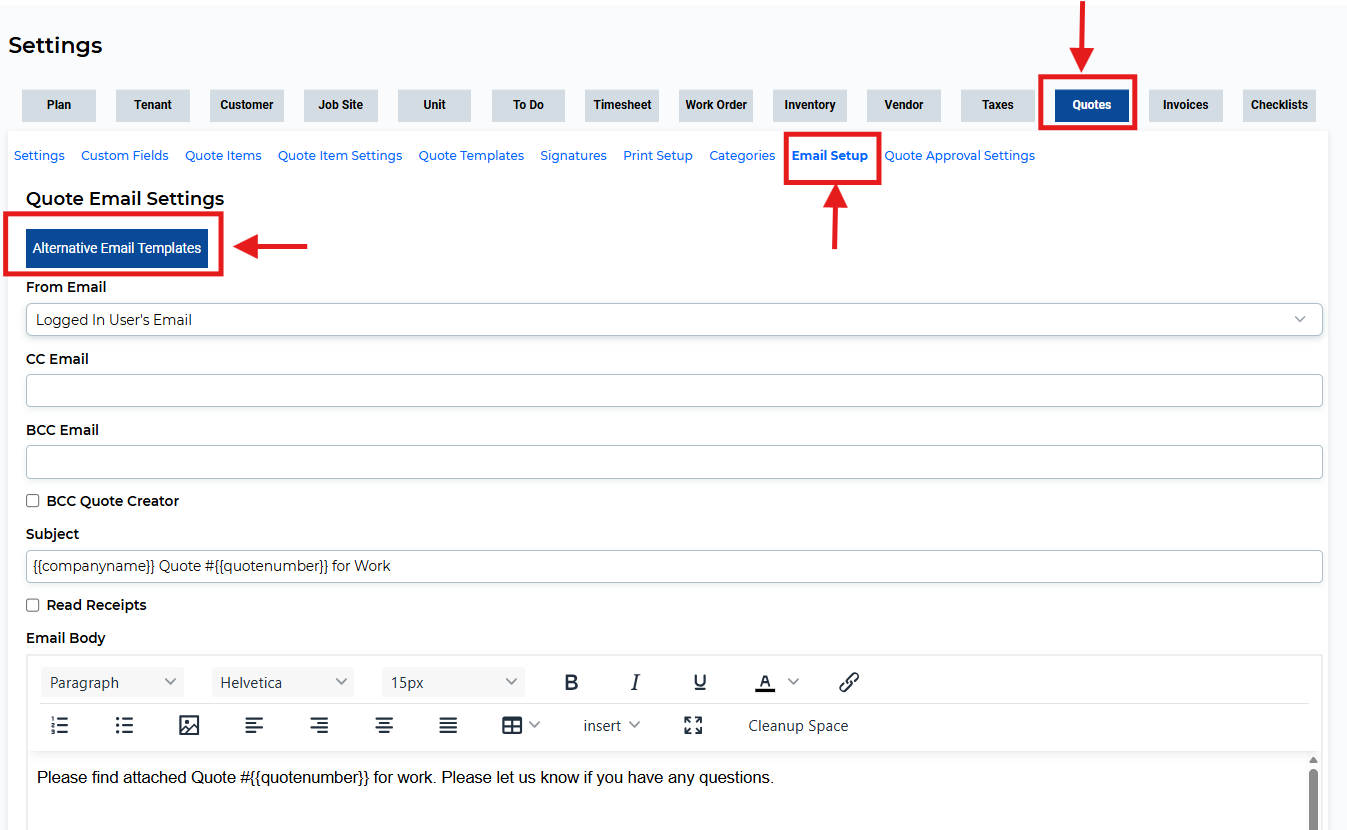Switch to the Tenant settings tab
1347x830 pixels.
coord(153,105)
